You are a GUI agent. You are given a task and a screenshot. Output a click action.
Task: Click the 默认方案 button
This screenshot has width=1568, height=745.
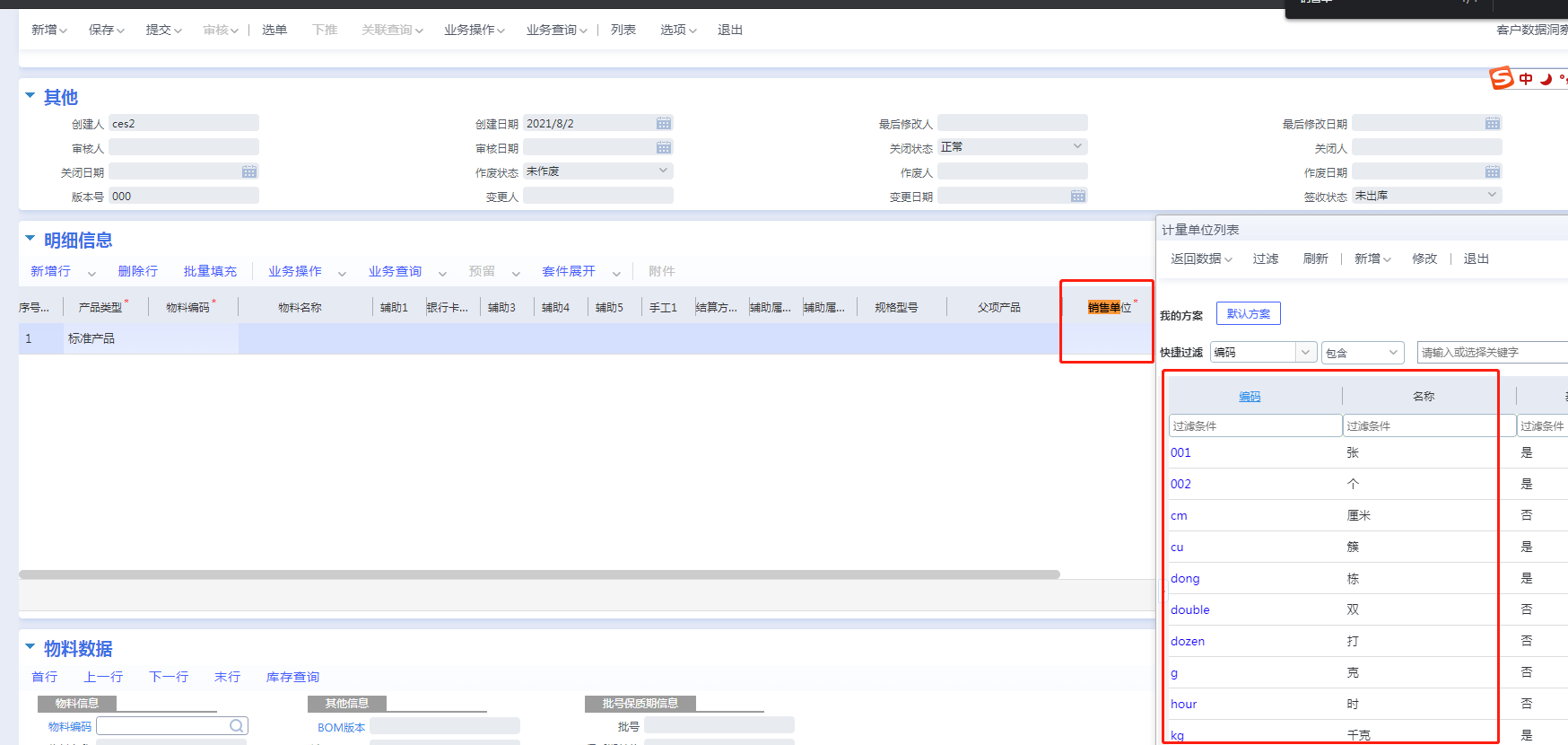click(x=1249, y=313)
